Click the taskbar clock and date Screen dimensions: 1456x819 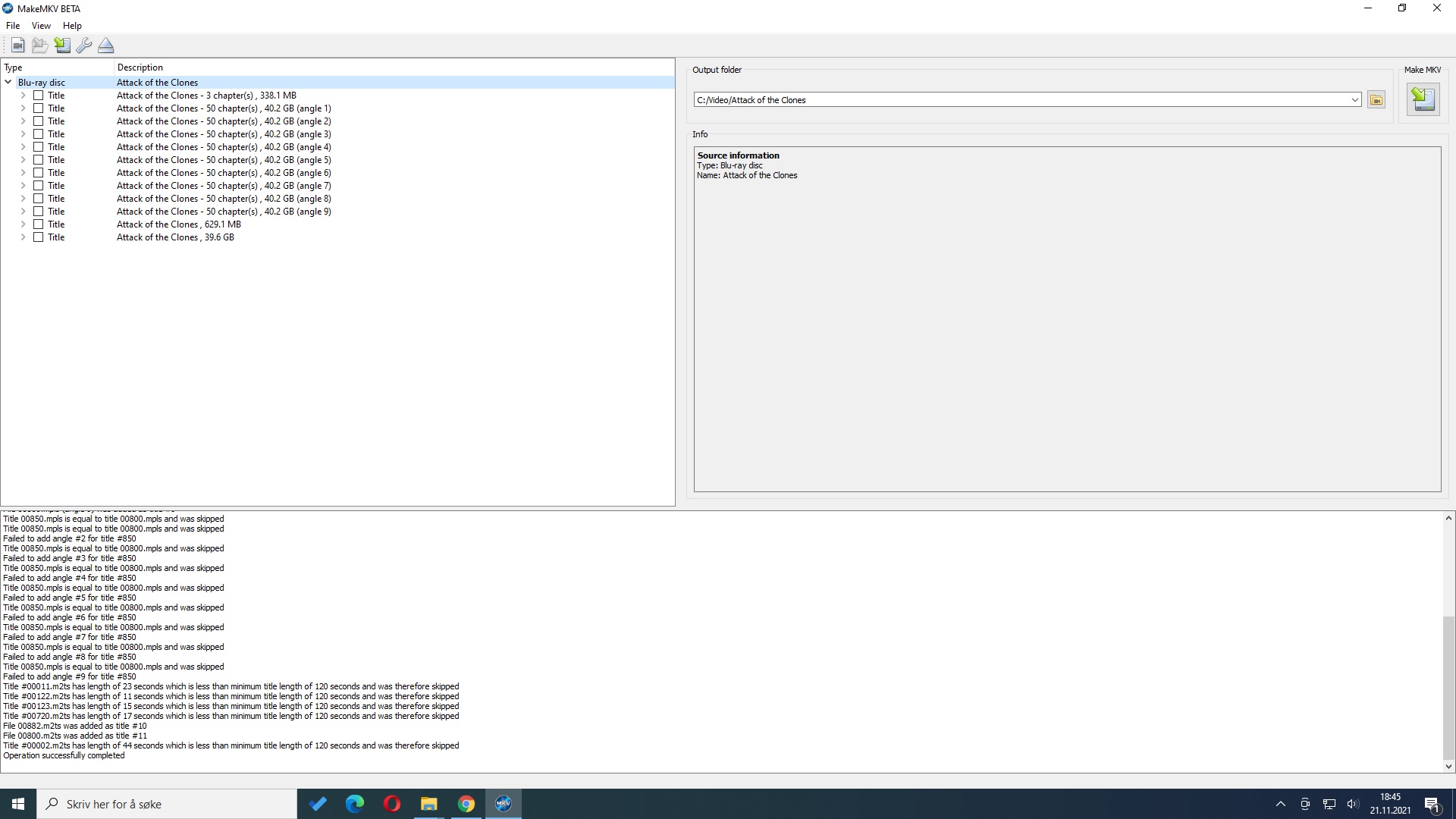coord(1390,804)
